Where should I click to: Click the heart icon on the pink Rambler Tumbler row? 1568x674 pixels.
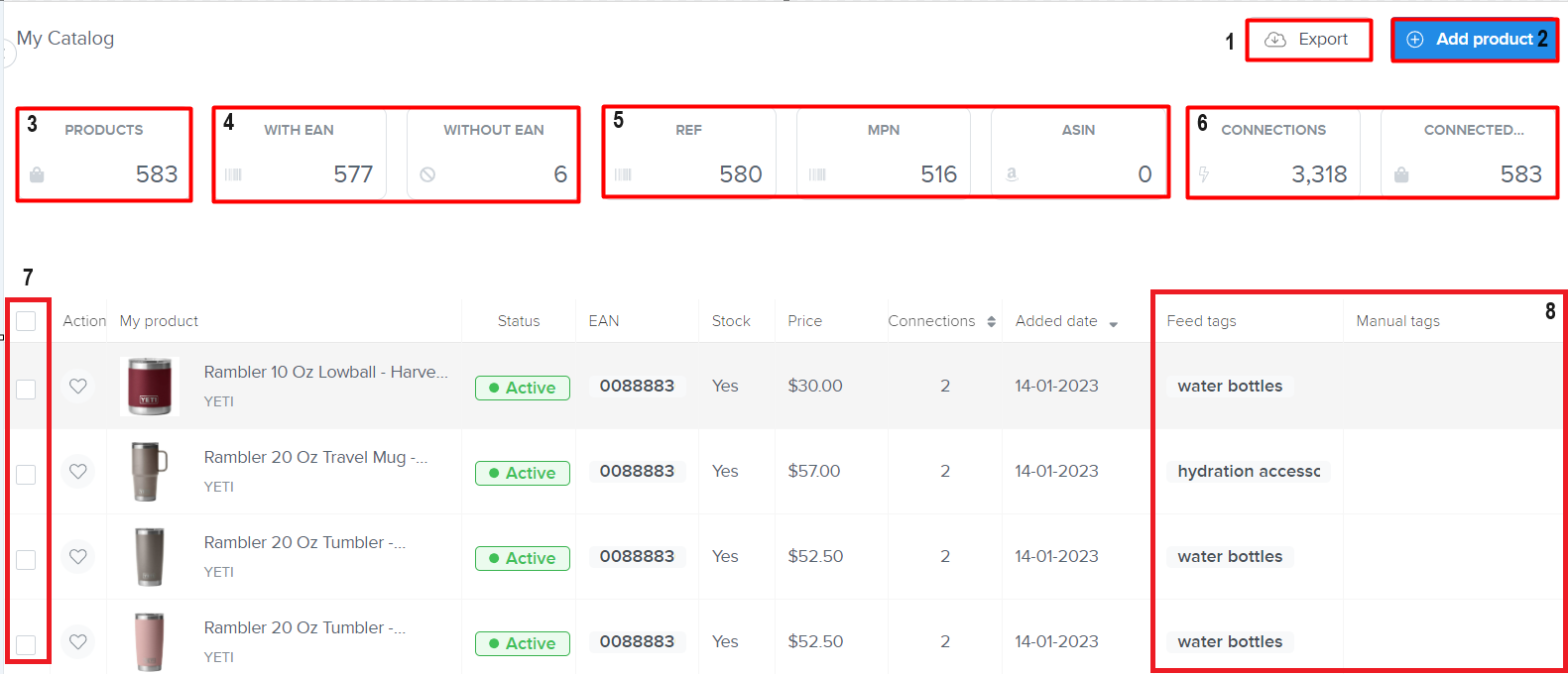(x=78, y=642)
